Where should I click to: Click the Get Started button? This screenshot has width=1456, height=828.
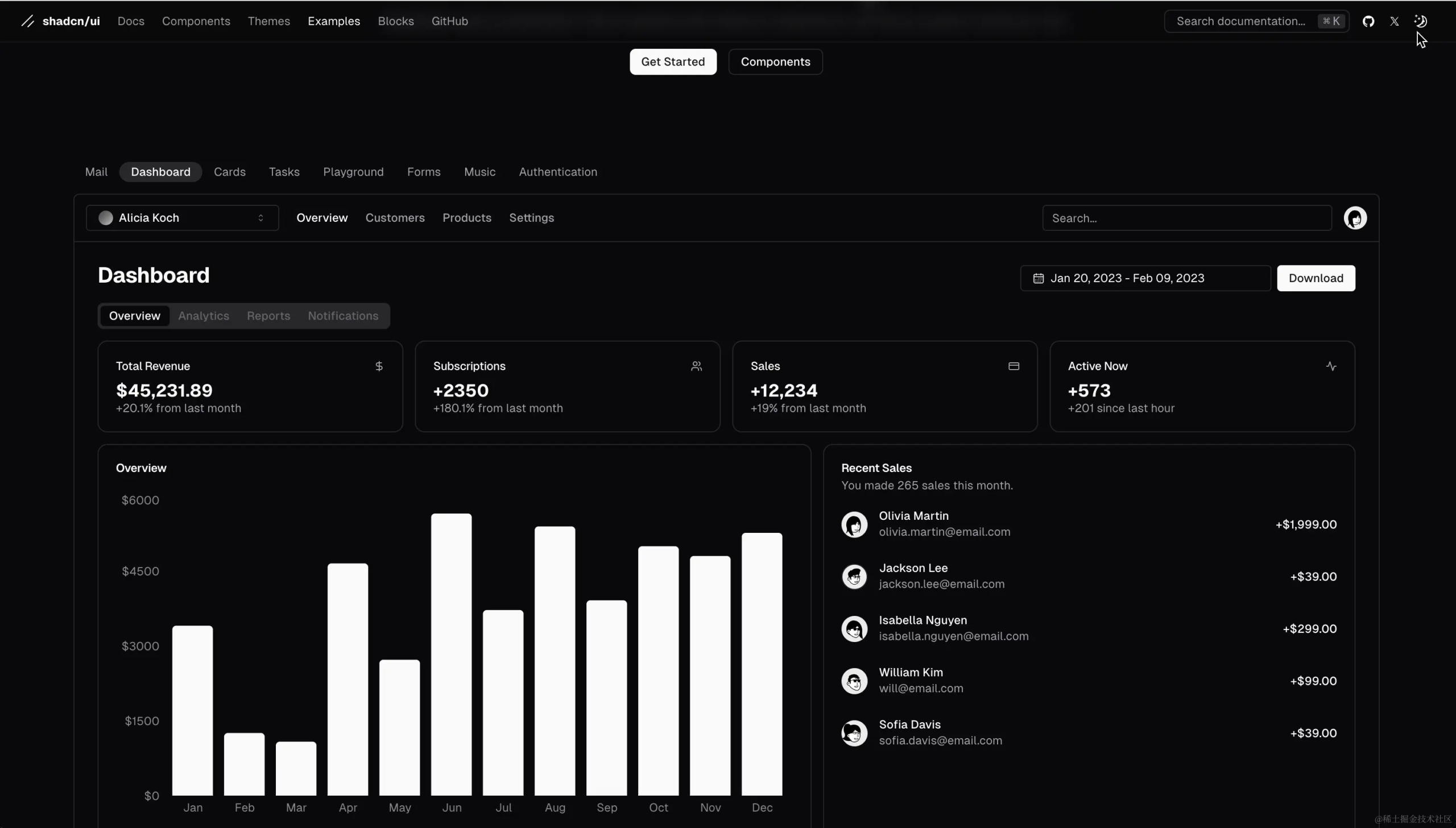point(673,61)
